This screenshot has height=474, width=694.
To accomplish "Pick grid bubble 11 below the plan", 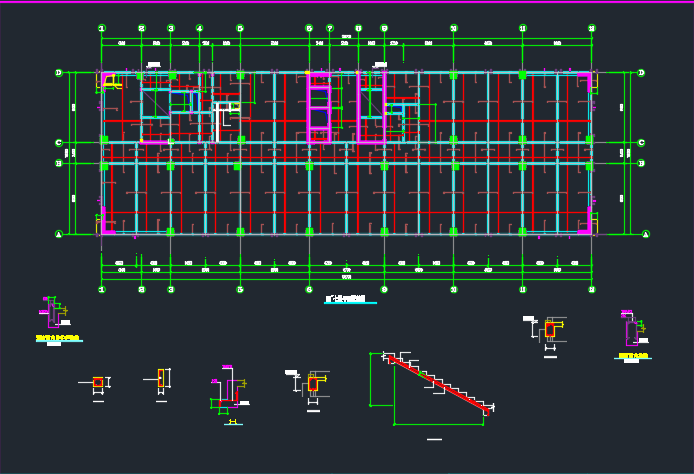I will point(523,289).
